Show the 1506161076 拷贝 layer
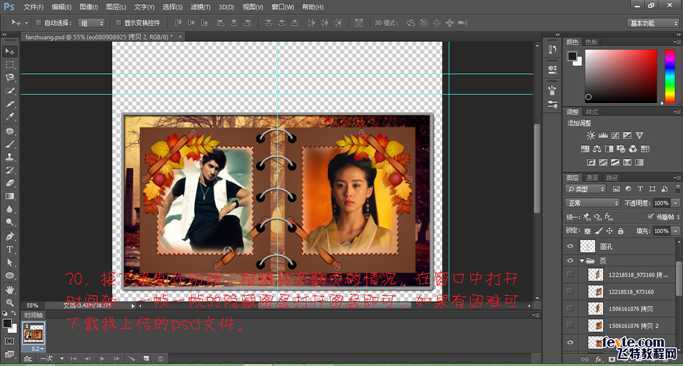This screenshot has height=366, width=683. click(570, 308)
